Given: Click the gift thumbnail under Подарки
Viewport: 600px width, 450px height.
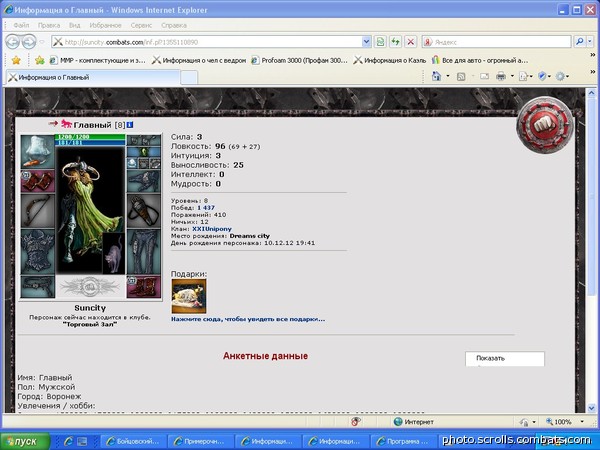Looking at the screenshot, I should coord(189,296).
